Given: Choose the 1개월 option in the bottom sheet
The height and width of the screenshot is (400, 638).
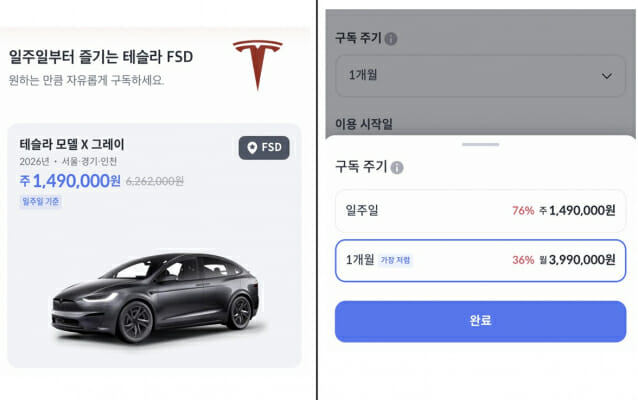Looking at the screenshot, I should (x=480, y=260).
